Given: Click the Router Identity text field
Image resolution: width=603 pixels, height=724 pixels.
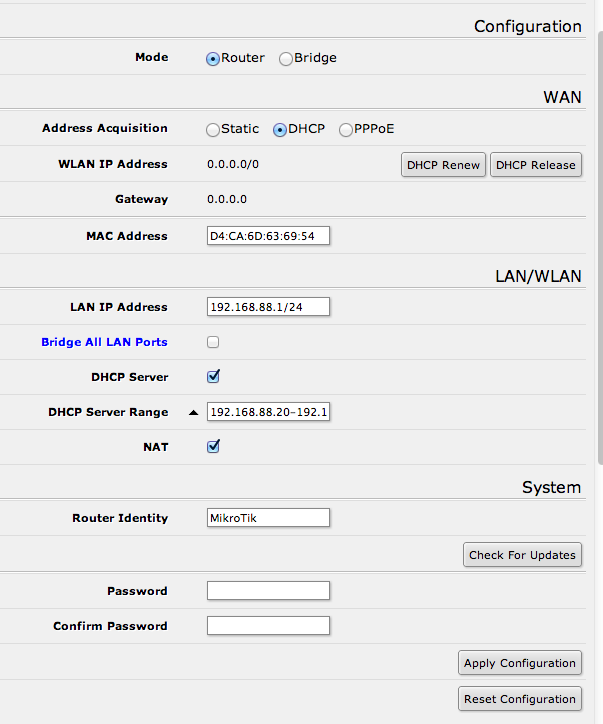Looking at the screenshot, I should [x=268, y=518].
